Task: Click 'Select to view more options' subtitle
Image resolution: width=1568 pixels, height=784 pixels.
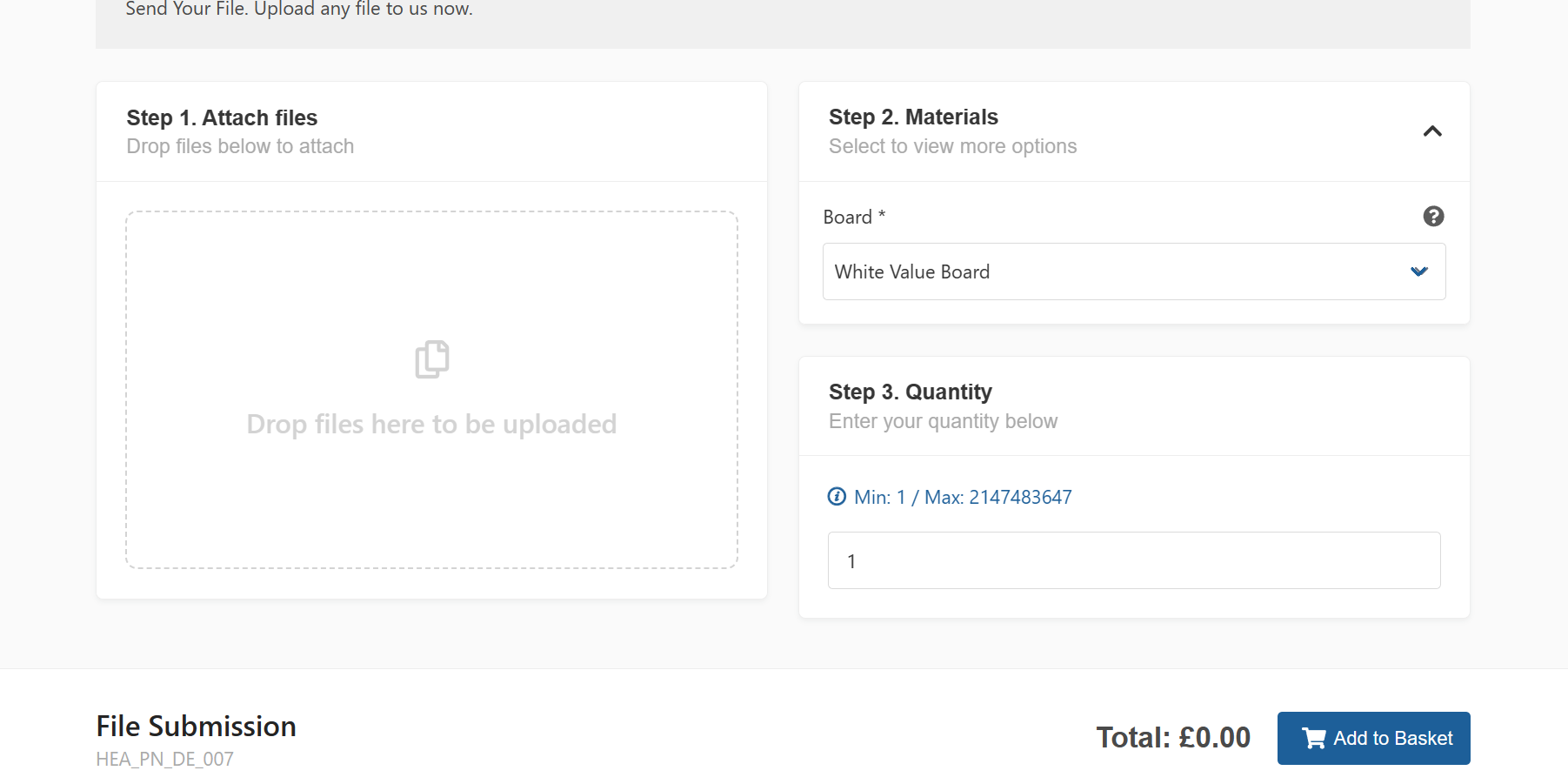Action: (952, 146)
